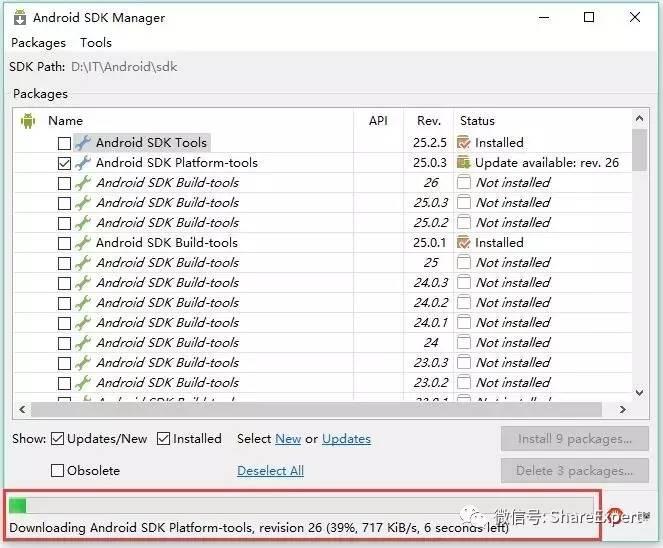Check Build-tools revision 26 checkbox
This screenshot has height=548, width=663.
point(64,184)
